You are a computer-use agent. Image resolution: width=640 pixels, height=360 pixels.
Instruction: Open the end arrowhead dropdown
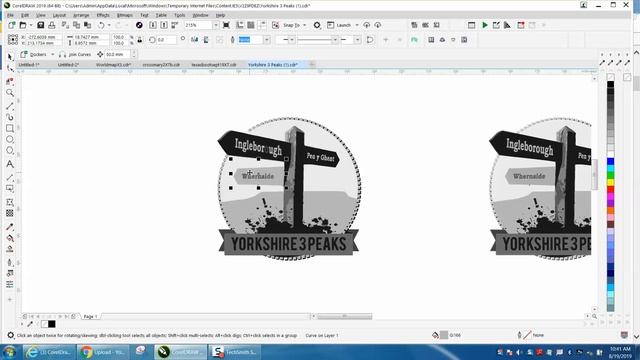(358, 40)
